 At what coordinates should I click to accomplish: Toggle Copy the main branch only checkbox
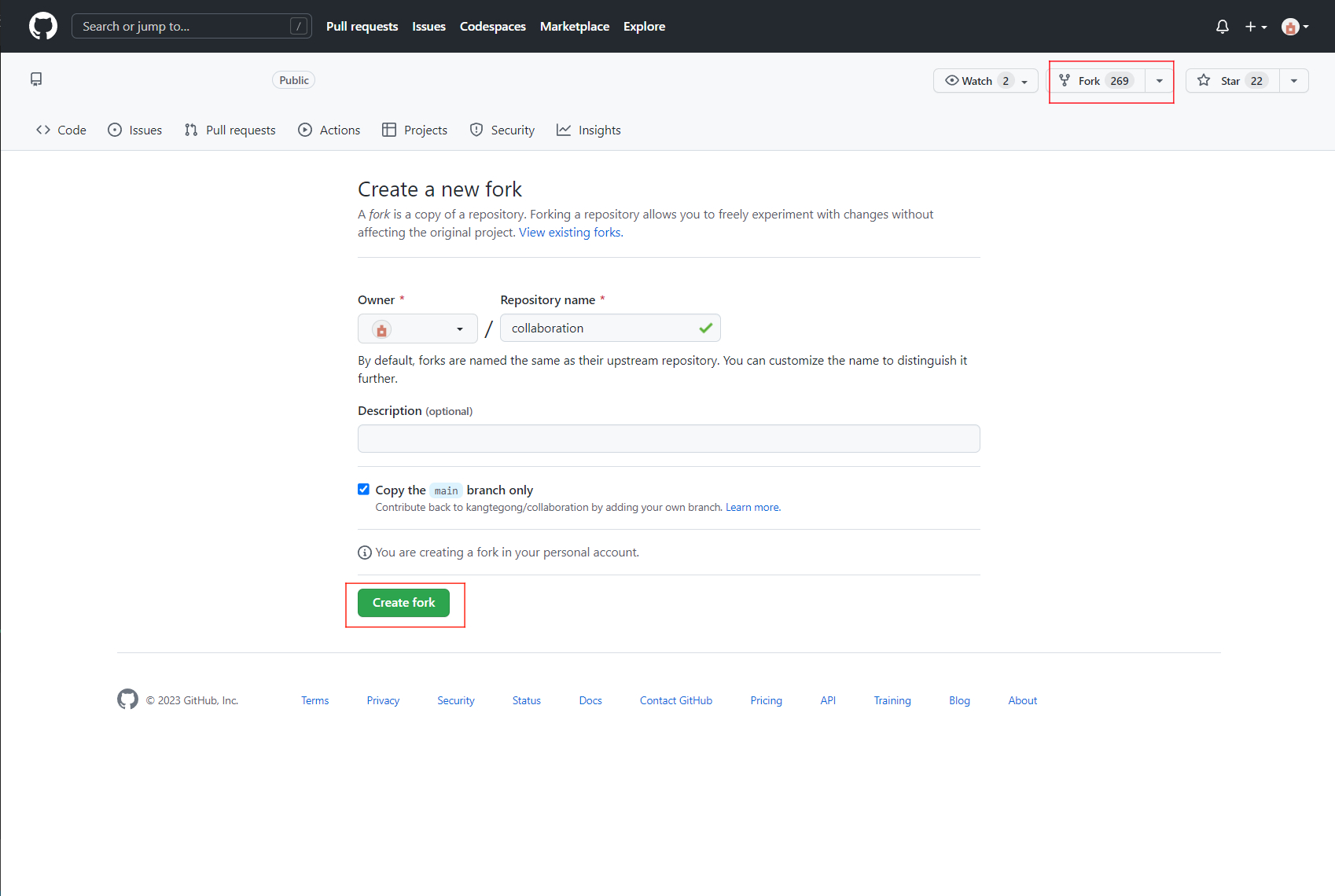pos(363,489)
